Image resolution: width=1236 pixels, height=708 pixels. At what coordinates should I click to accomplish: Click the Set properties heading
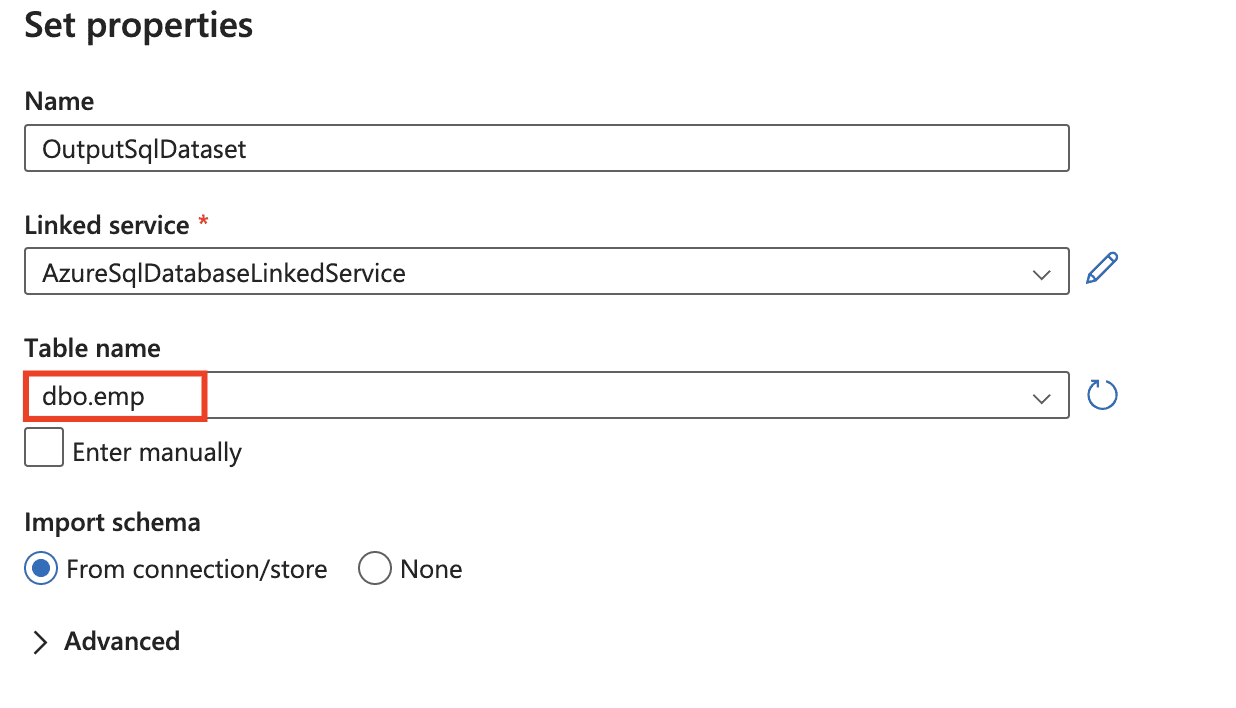(138, 25)
